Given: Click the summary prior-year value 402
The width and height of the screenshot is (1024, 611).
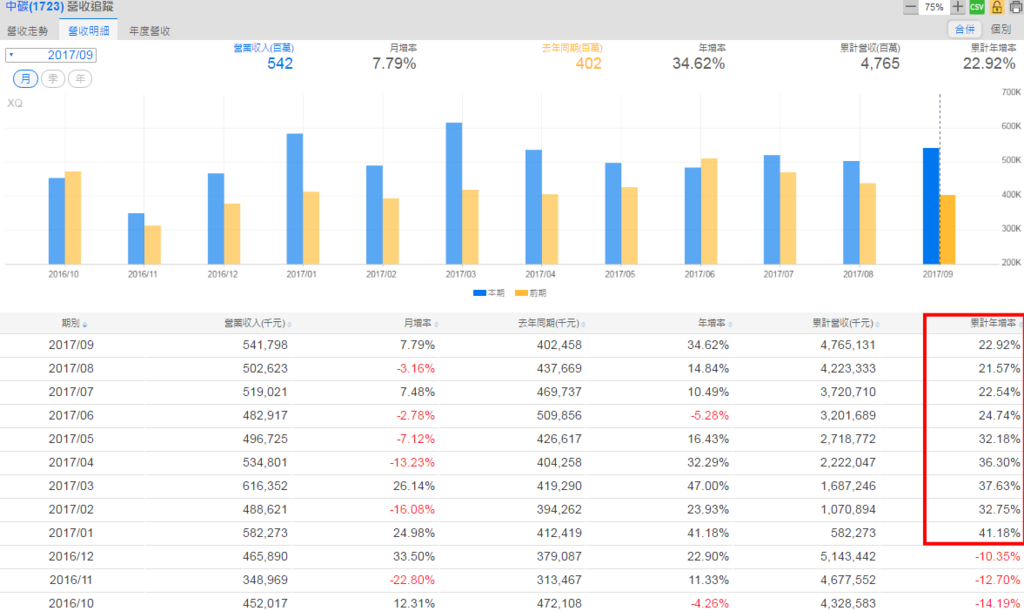Looking at the screenshot, I should (588, 63).
